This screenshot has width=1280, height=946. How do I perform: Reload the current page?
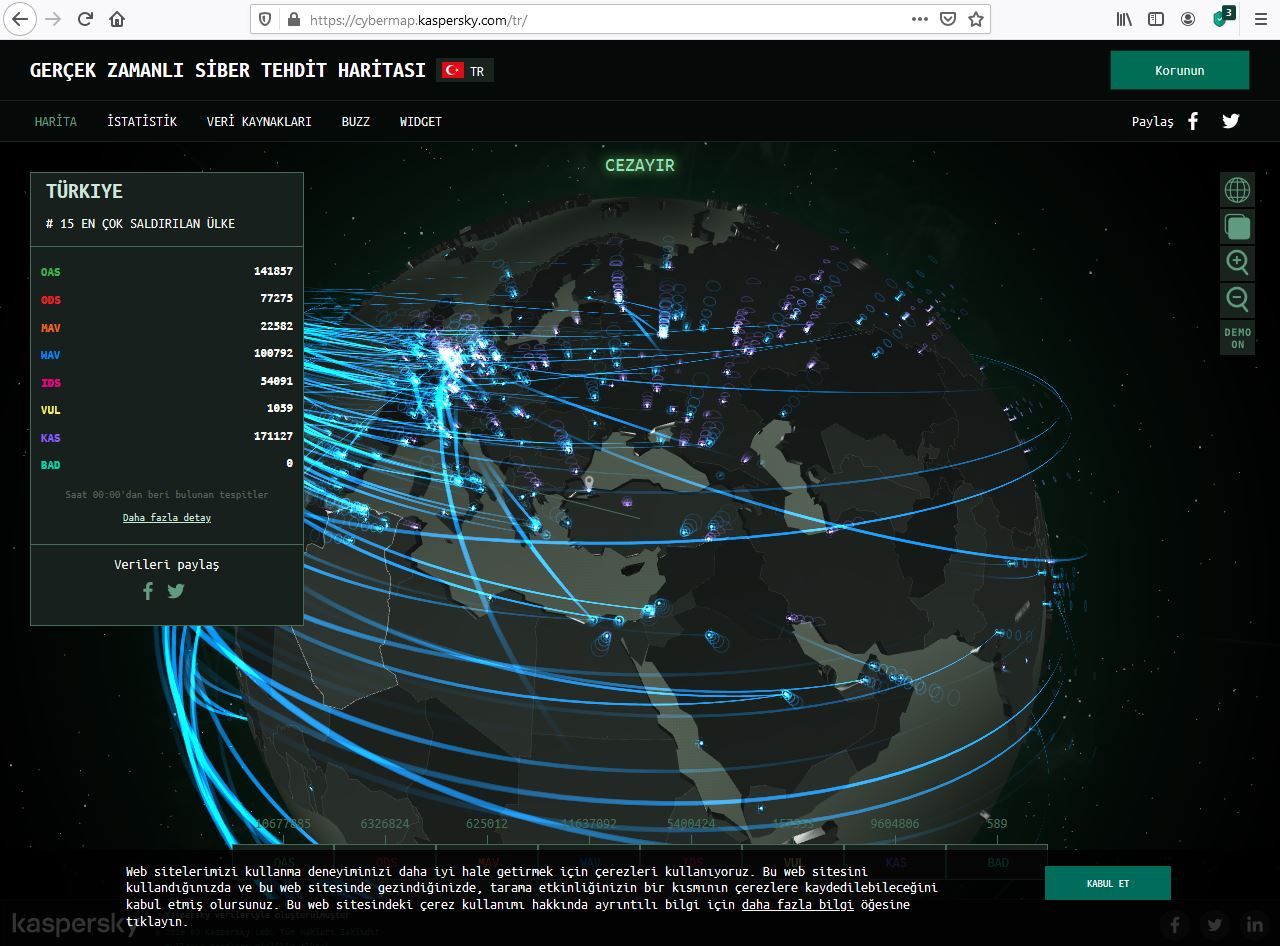[85, 19]
